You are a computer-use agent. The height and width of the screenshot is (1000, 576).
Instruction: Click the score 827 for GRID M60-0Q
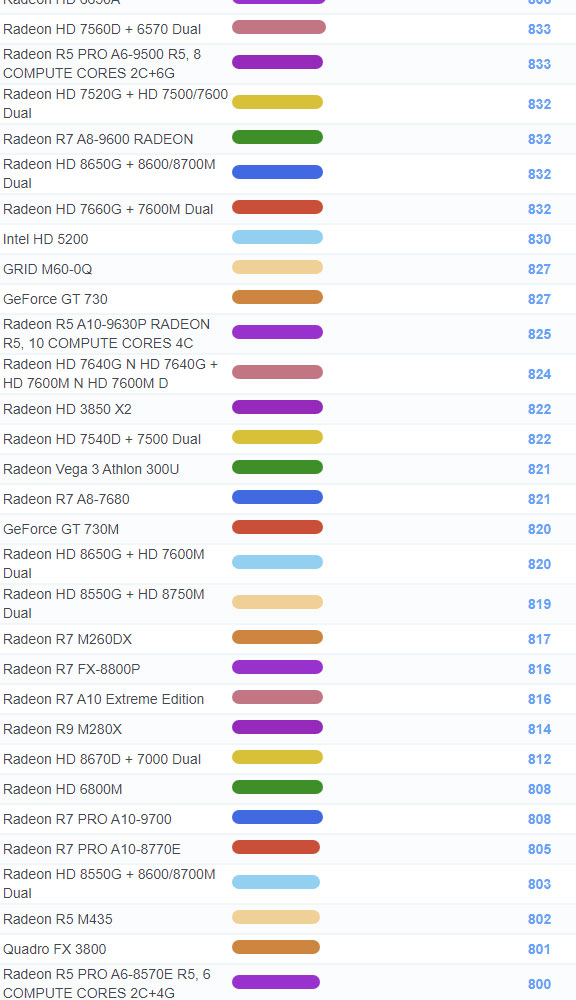coord(539,269)
